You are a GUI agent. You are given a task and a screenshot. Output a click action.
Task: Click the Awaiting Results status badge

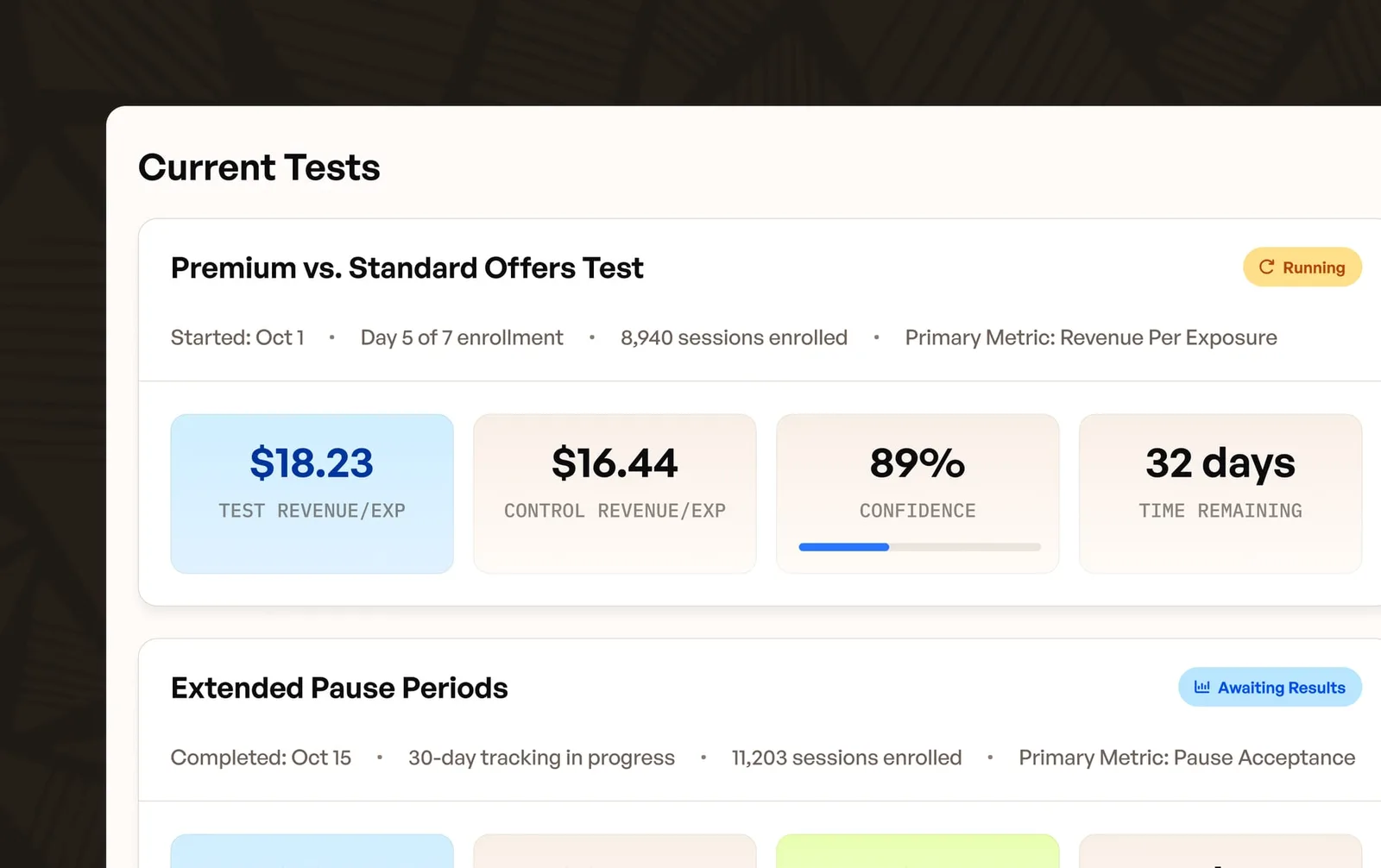(1270, 688)
